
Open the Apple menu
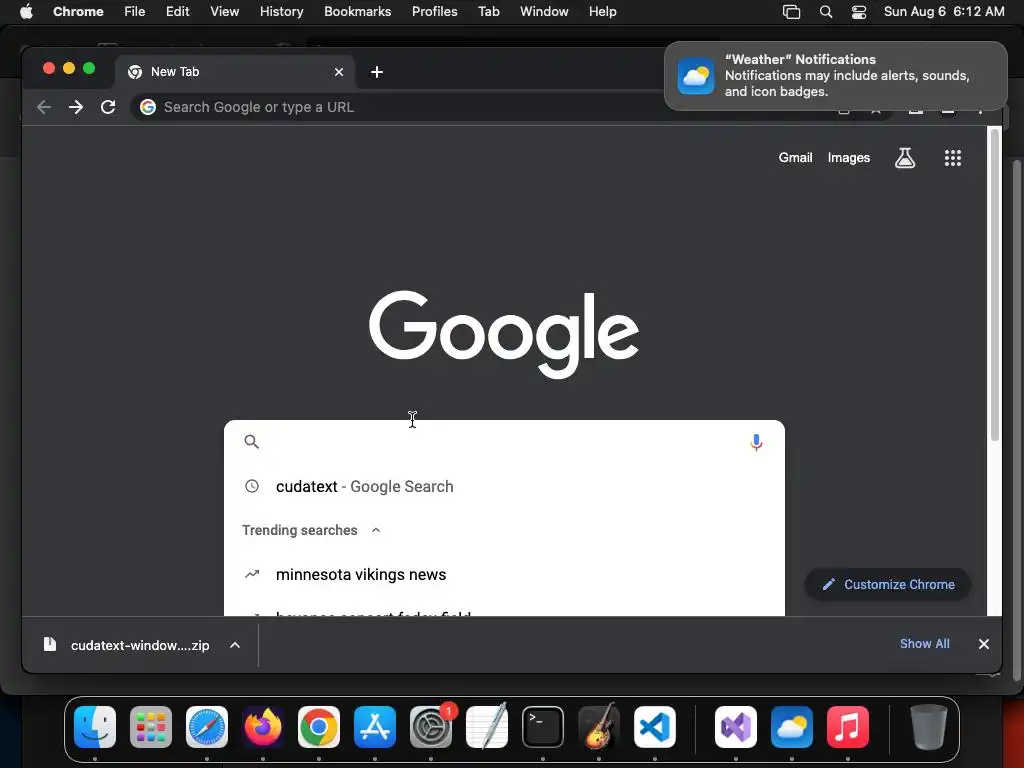pos(26,12)
